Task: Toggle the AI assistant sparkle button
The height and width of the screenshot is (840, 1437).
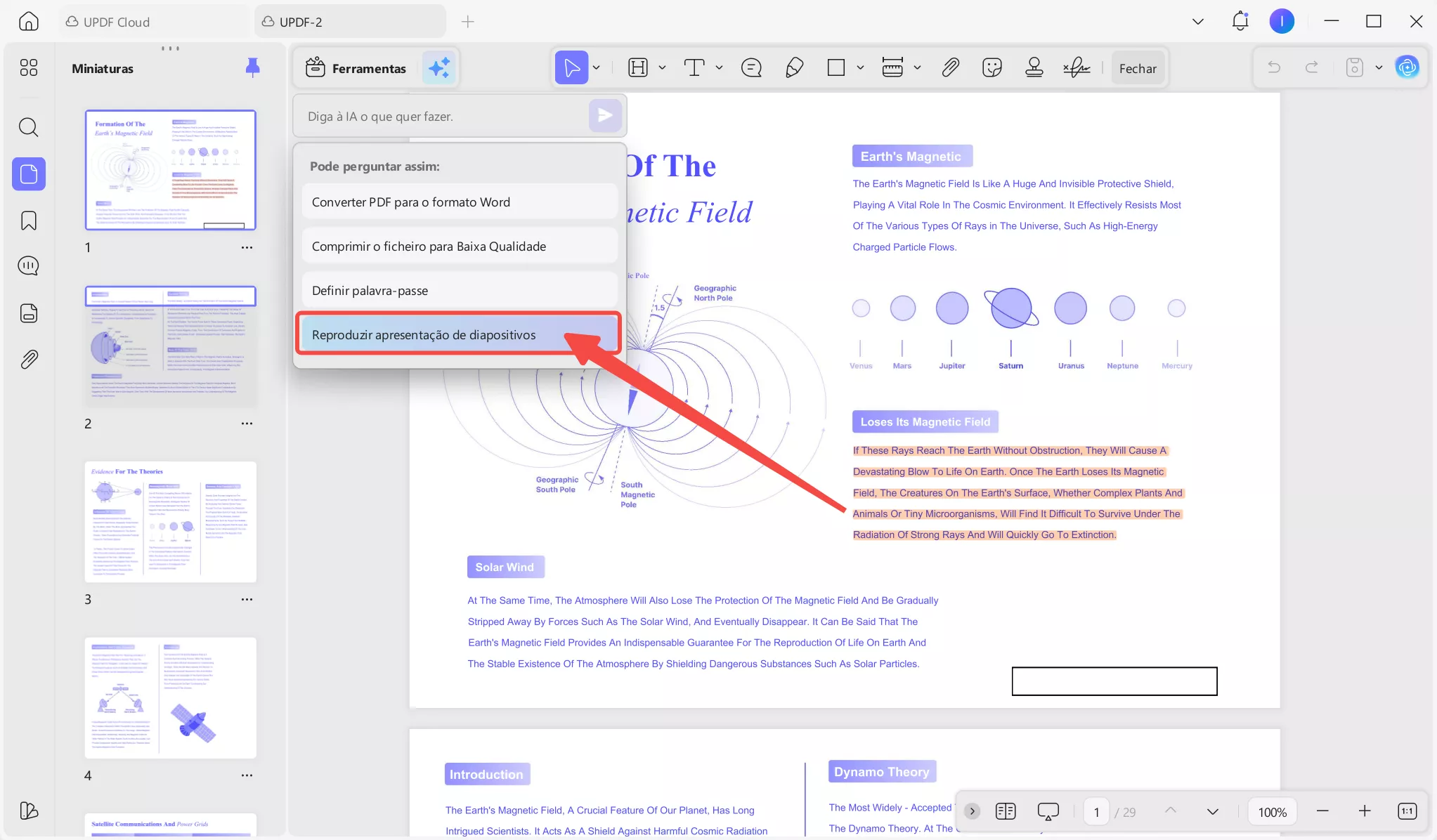Action: (x=439, y=68)
